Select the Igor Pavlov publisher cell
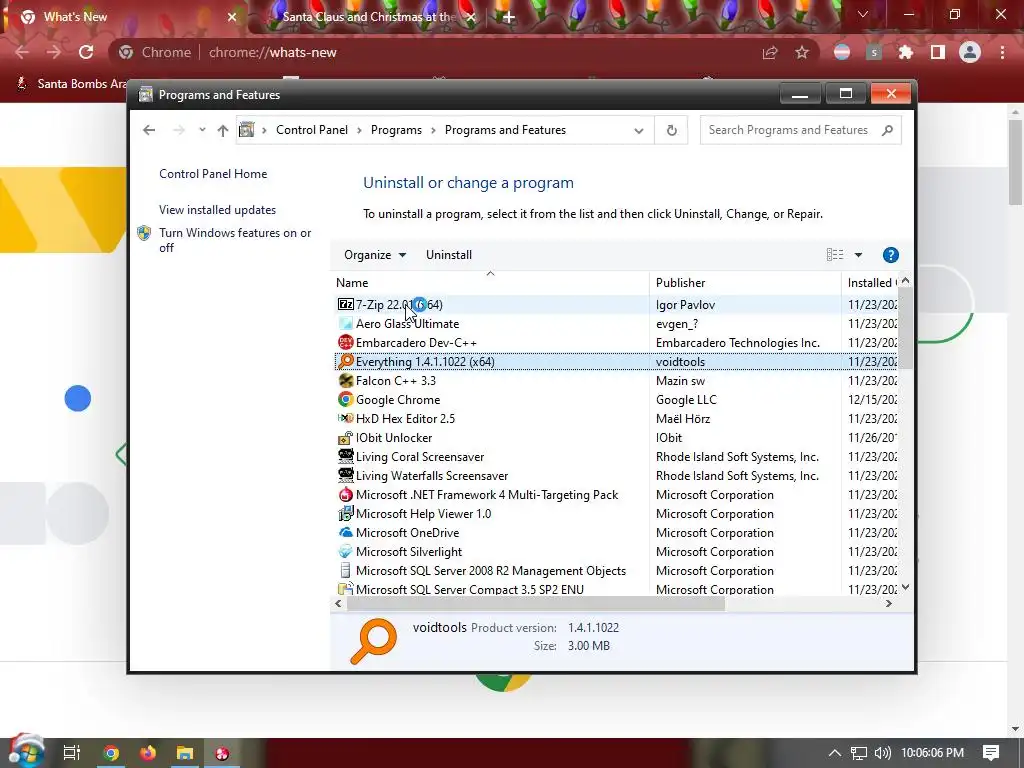 [x=685, y=304]
